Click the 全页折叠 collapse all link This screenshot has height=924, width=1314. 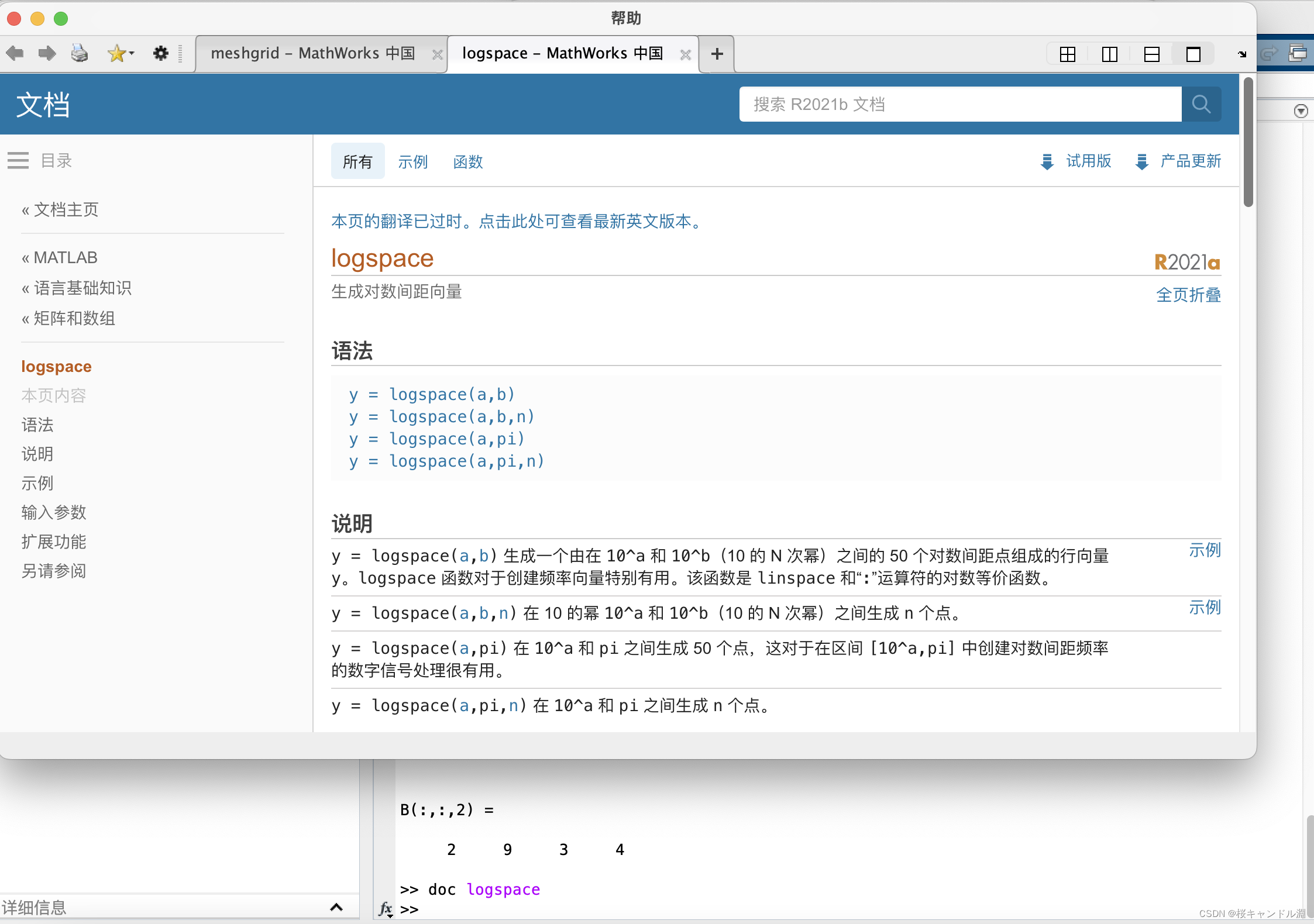click(x=1188, y=295)
